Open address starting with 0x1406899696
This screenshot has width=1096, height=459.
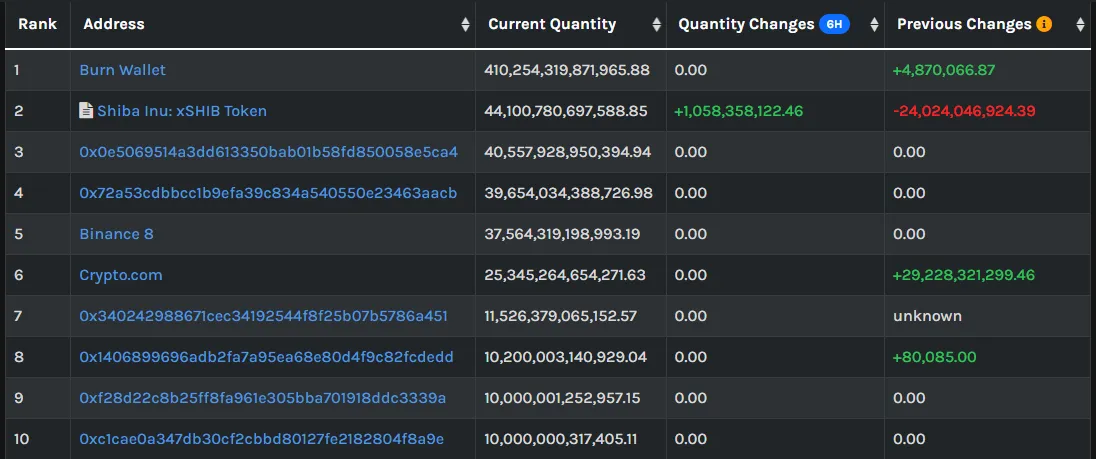pos(266,357)
